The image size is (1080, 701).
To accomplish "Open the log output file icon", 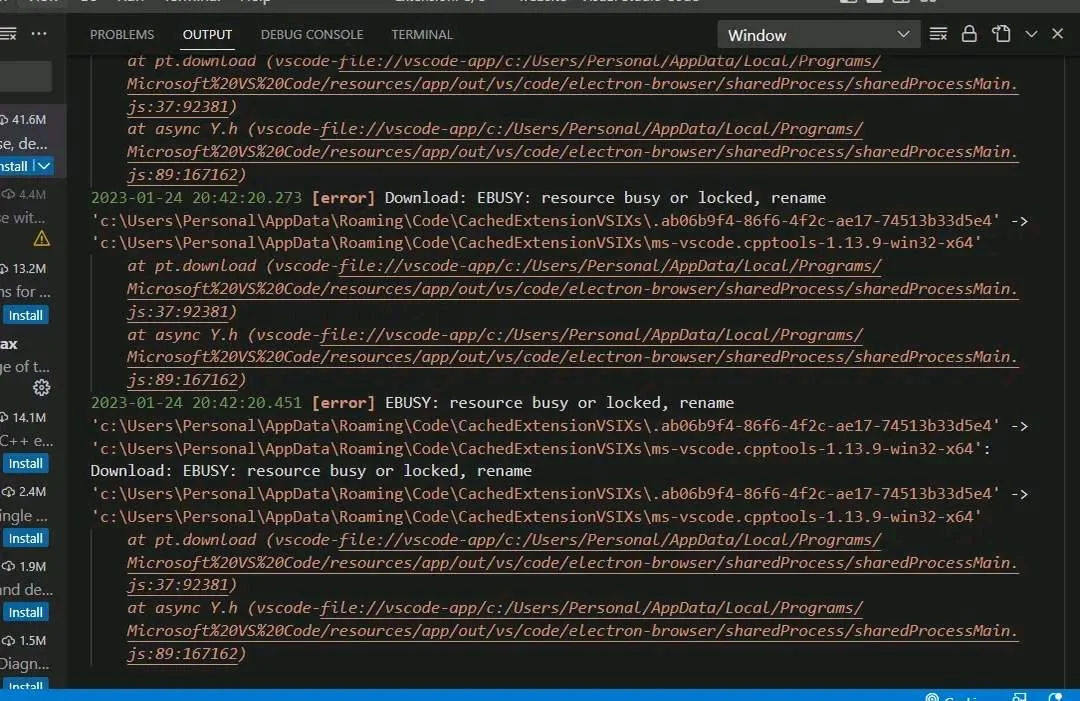I will (x=1001, y=34).
